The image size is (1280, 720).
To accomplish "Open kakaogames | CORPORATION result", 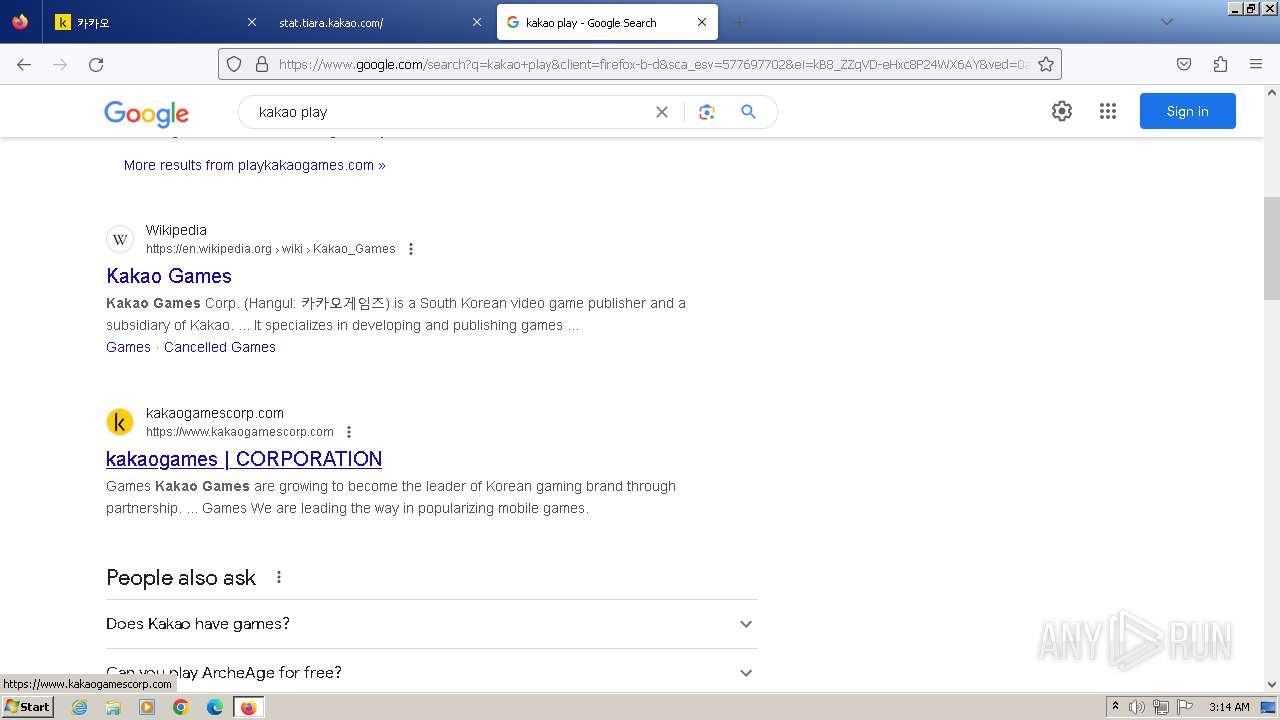I will (244, 459).
